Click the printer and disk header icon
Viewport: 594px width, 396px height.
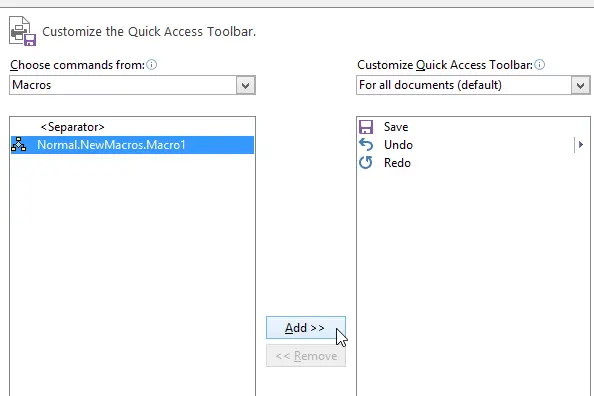click(x=22, y=31)
